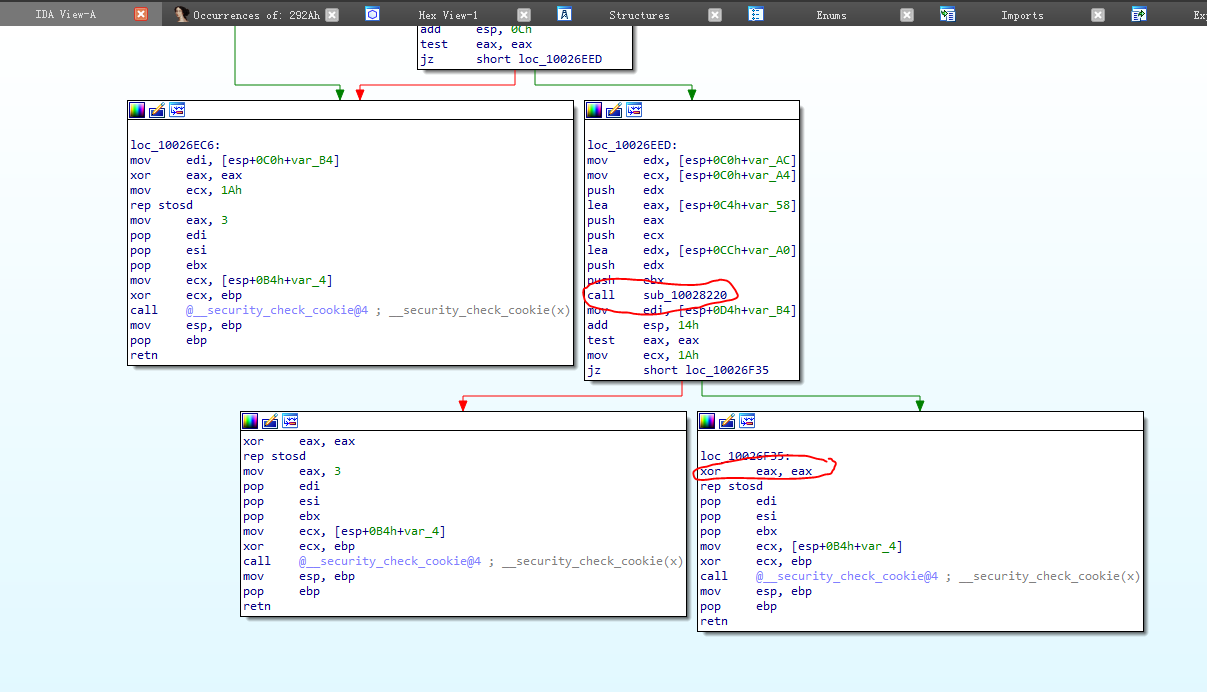Click pencil edit icon in loc_10026EC6 block
1207x692 pixels.
point(157,110)
